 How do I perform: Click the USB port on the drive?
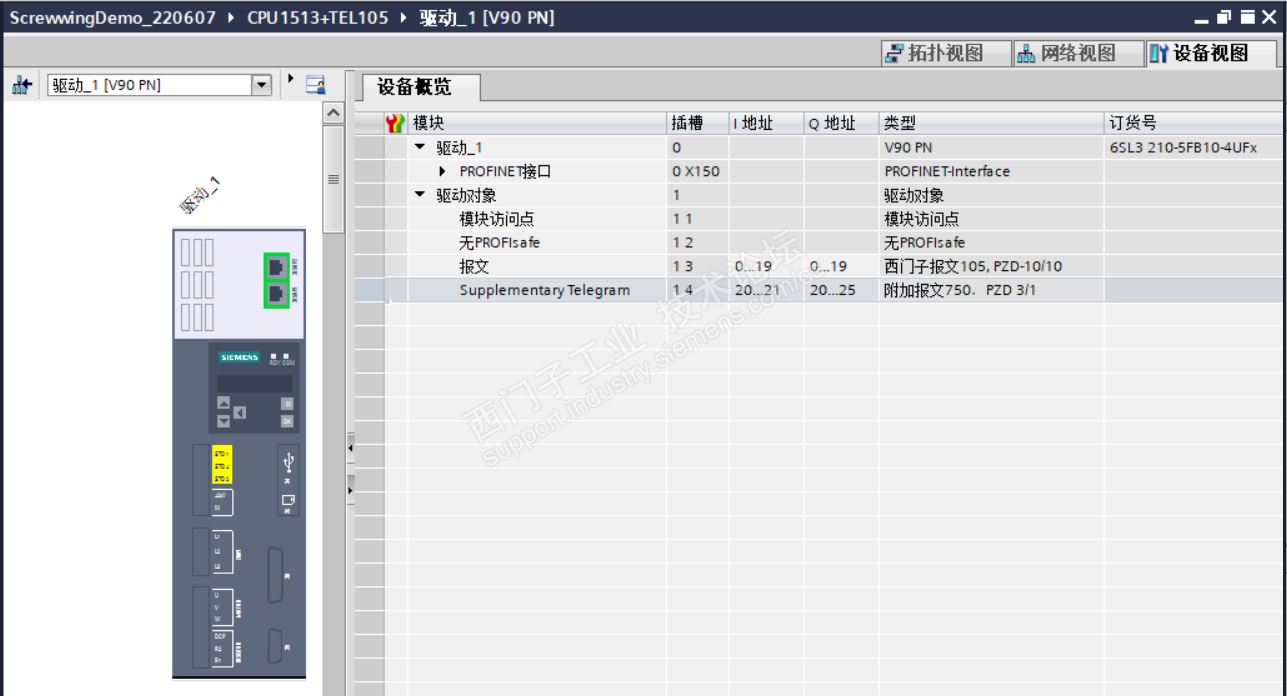288,462
